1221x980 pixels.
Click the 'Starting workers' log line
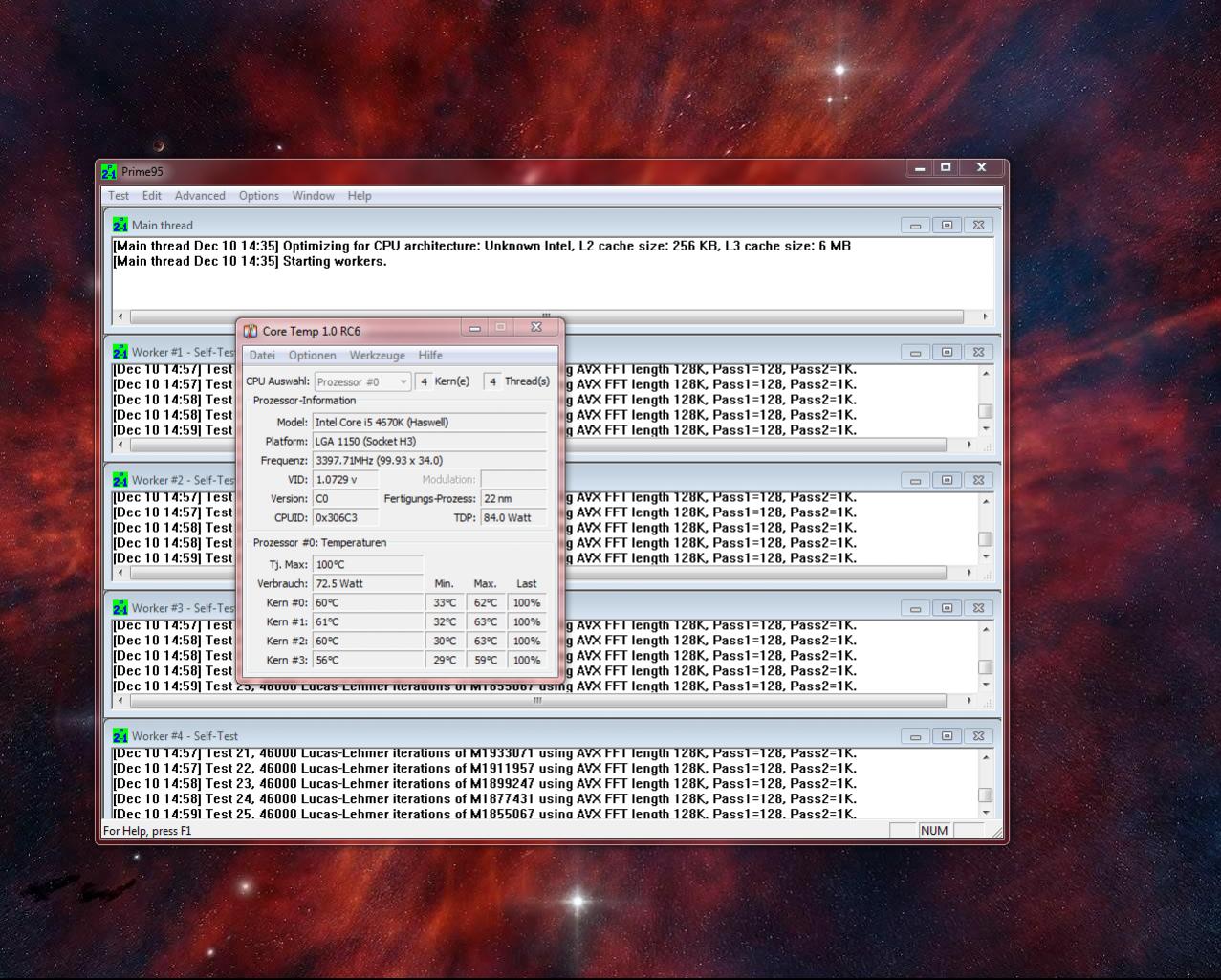click(250, 261)
